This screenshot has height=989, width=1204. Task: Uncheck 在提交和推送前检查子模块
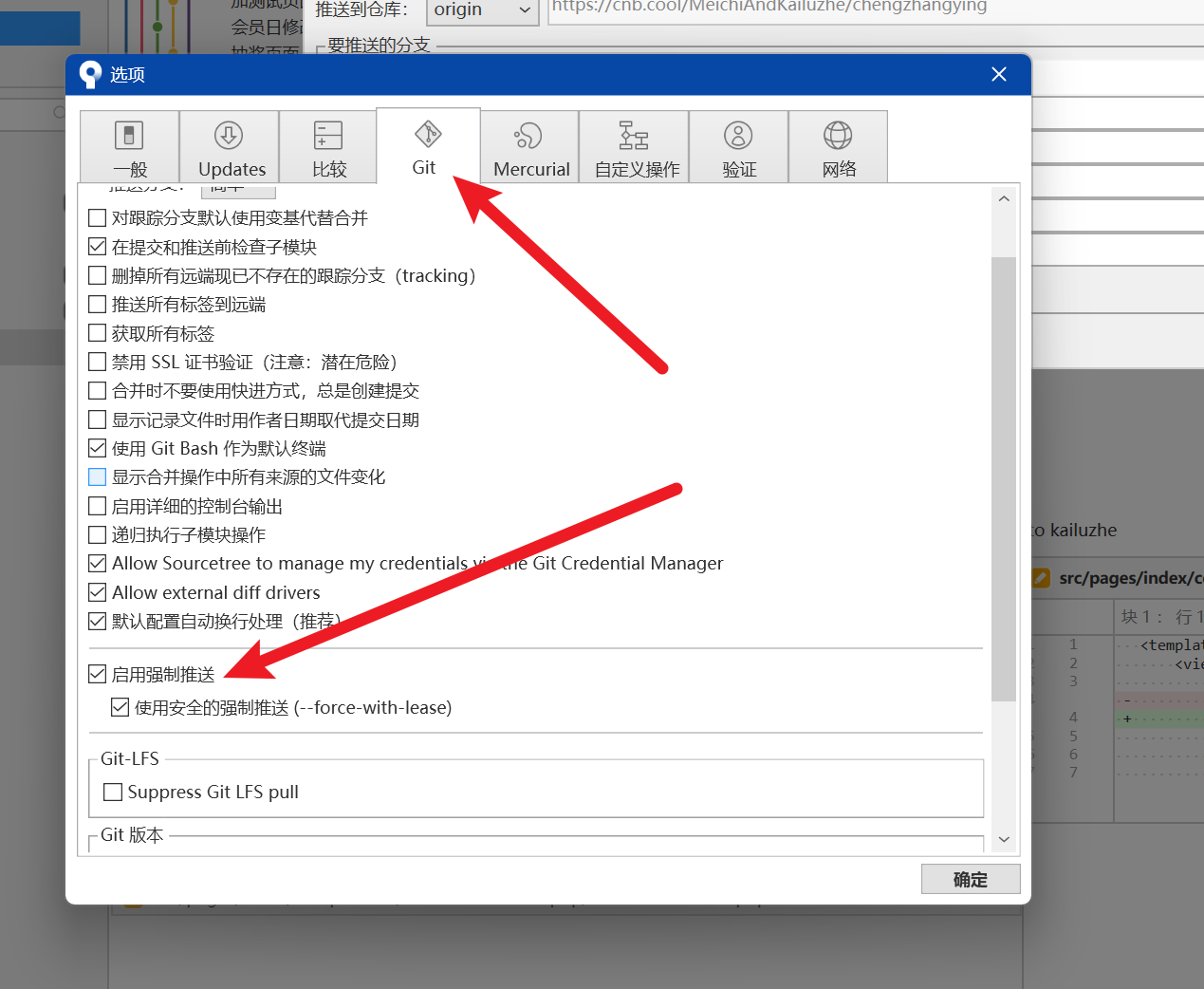[x=97, y=247]
